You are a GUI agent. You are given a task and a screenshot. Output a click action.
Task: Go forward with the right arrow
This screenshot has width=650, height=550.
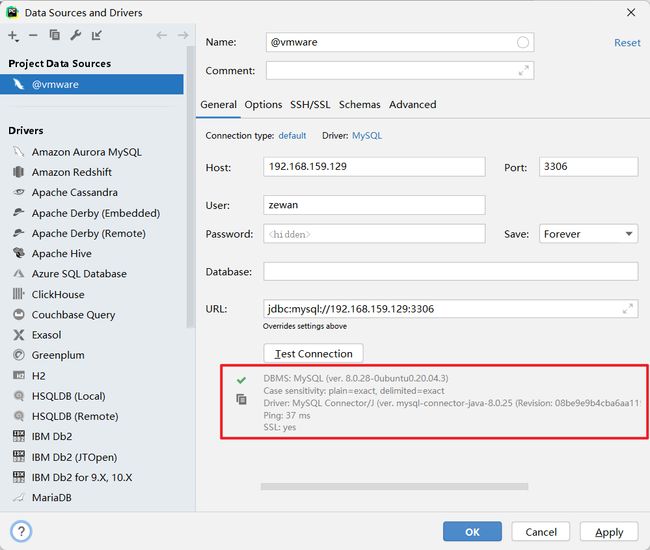coord(182,35)
